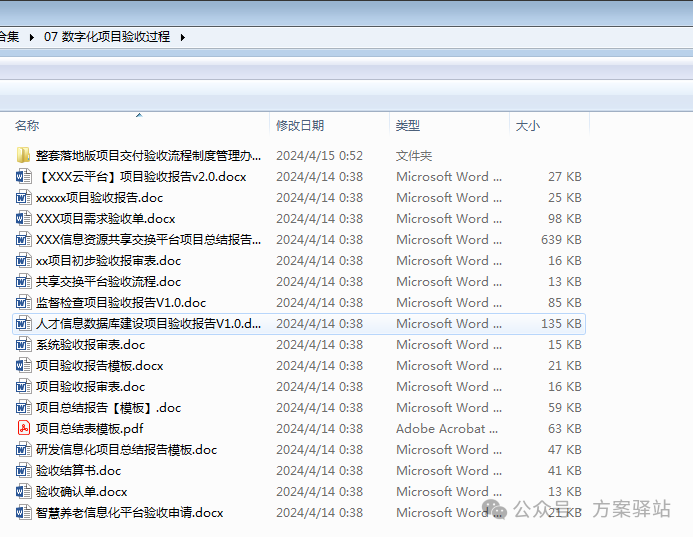The height and width of the screenshot is (537, 693).
Task: Click the 63 KB size cell
Action: pos(565,429)
